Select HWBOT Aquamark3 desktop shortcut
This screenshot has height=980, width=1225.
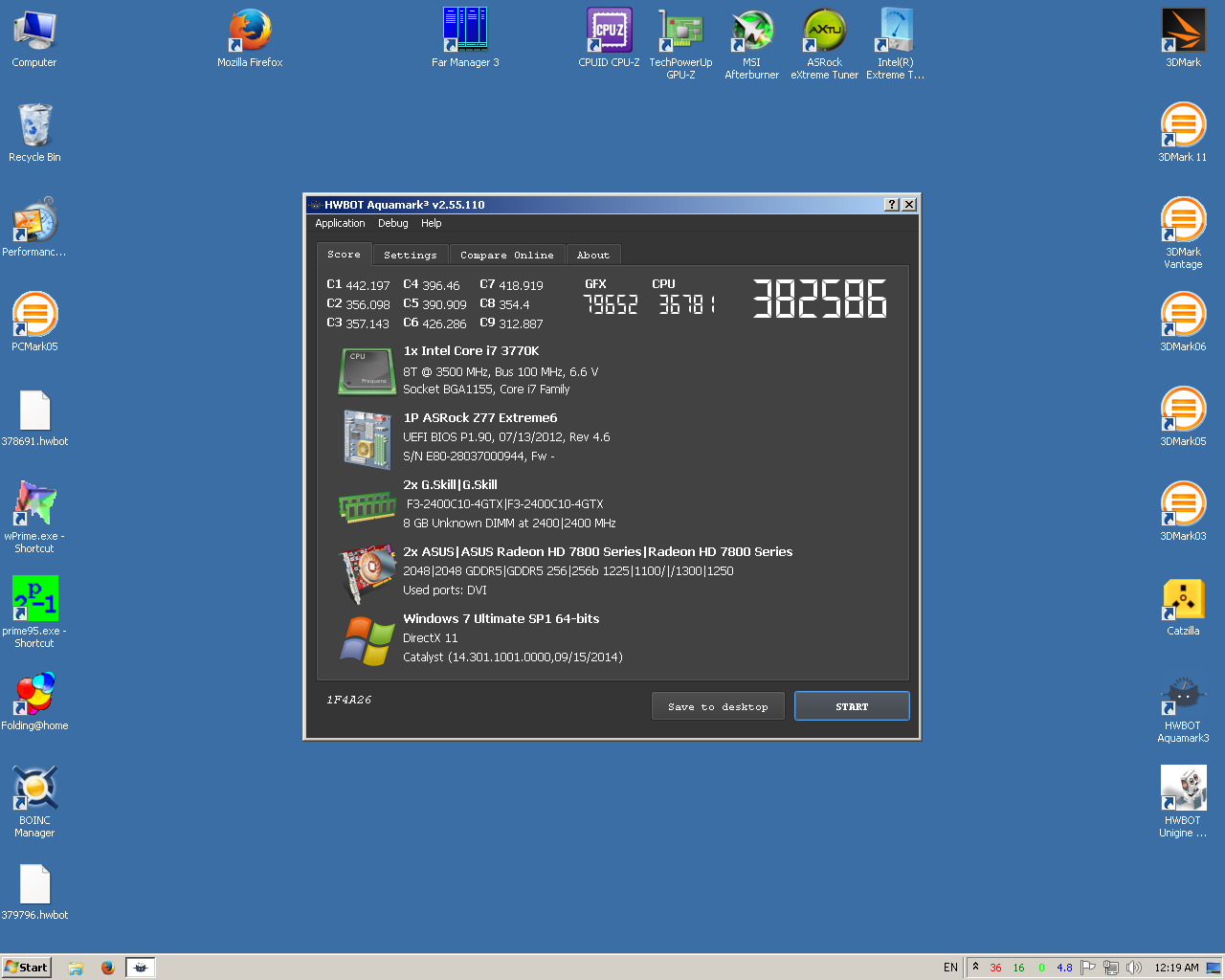[x=1183, y=706]
